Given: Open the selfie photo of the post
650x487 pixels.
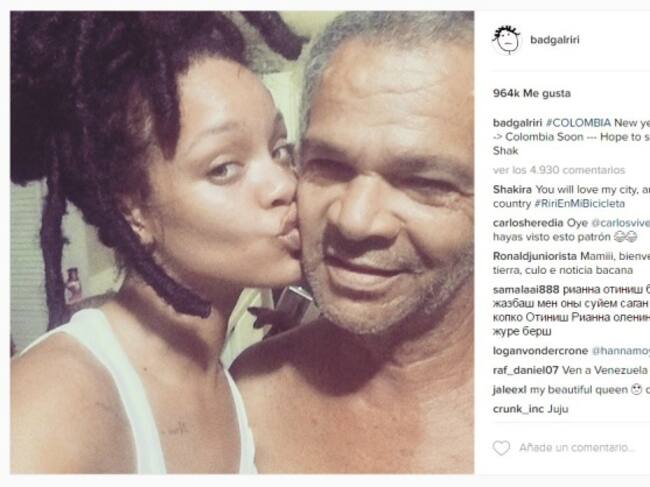Looking at the screenshot, I should [x=242, y=242].
